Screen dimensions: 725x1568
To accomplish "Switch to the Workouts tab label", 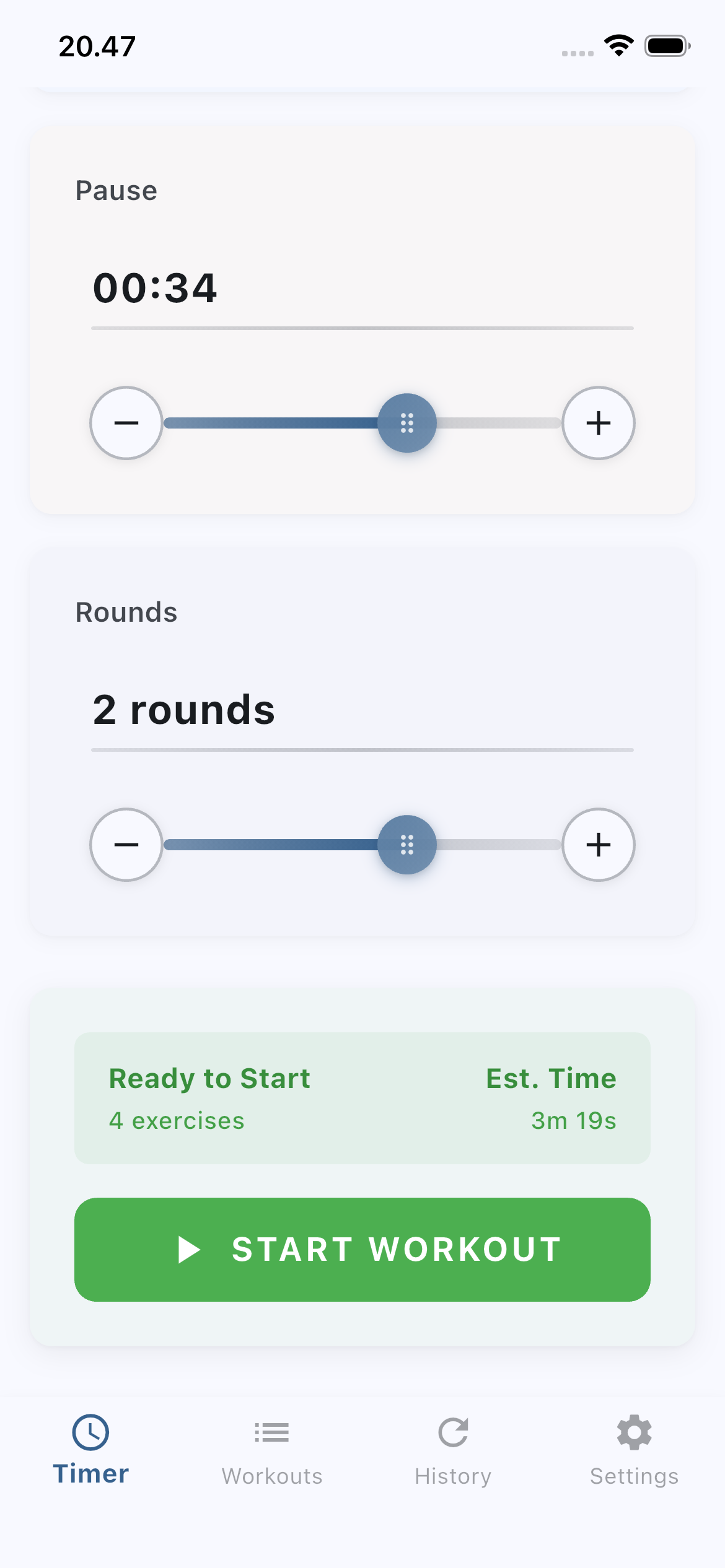I will pyautogui.click(x=271, y=1476).
